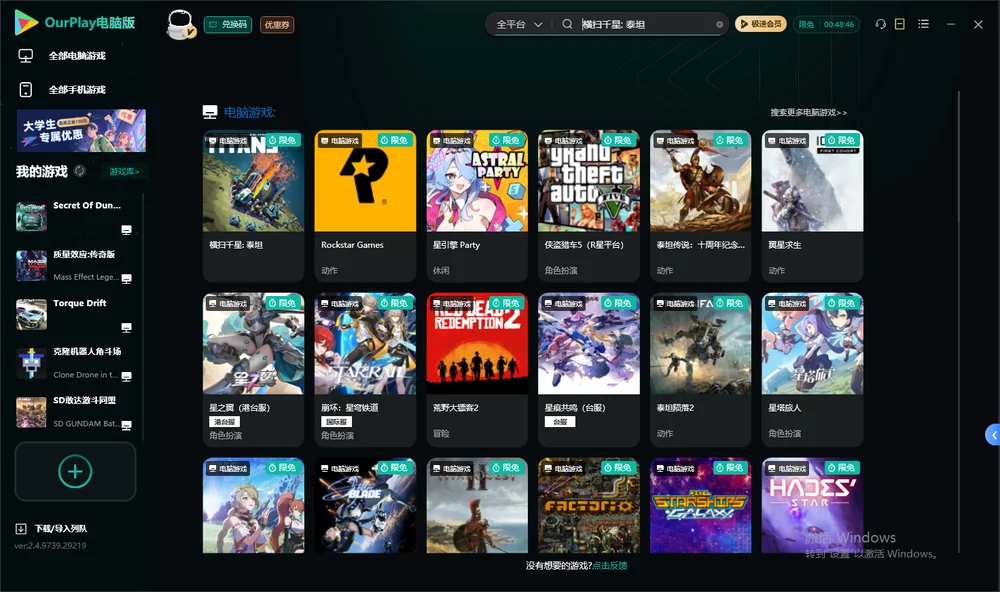The width and height of the screenshot is (1000, 592).
Task: Click the 限免 countdown timer badge
Action: coord(826,24)
